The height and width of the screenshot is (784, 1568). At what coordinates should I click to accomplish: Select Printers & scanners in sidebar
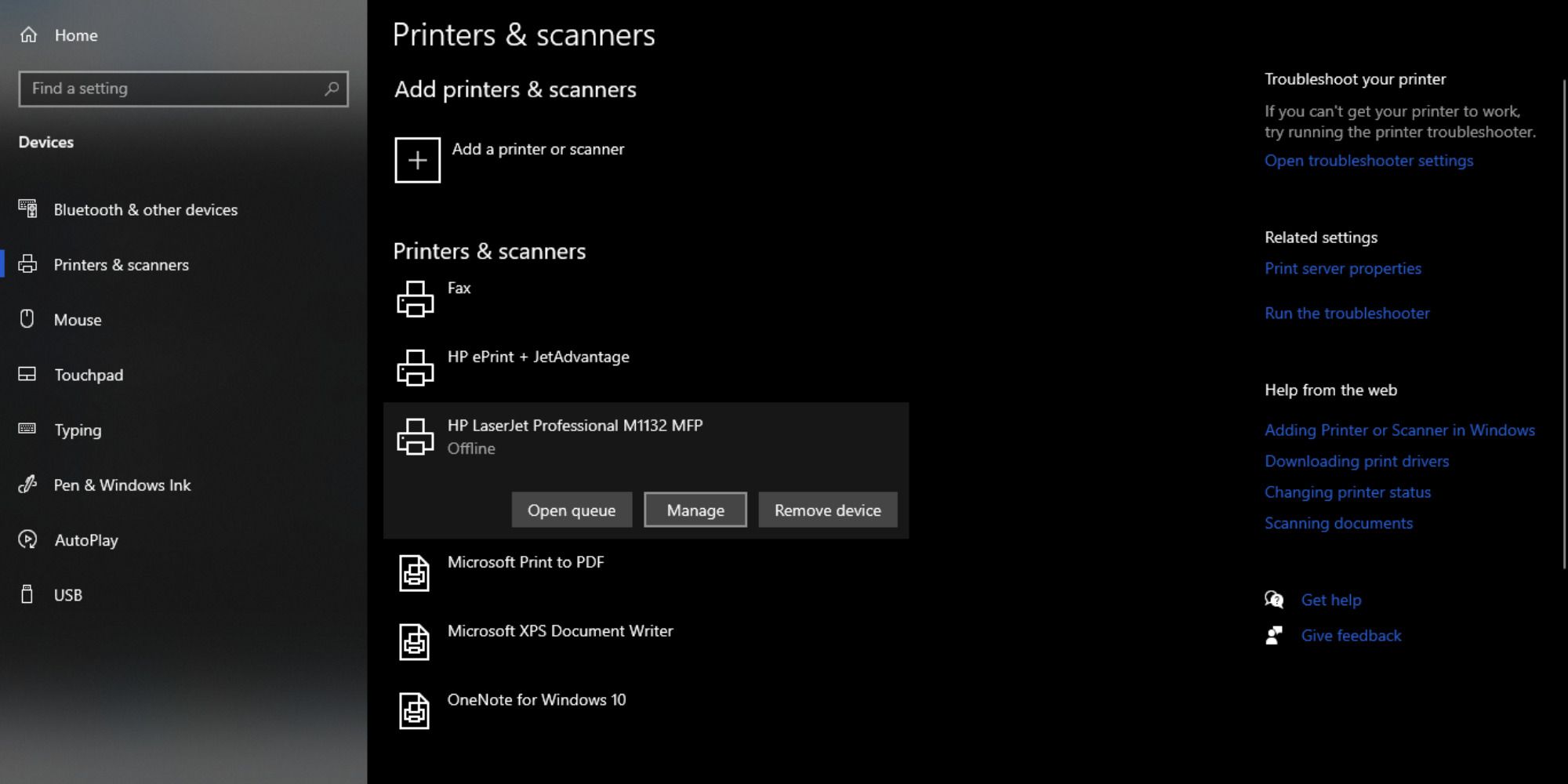[x=122, y=265]
